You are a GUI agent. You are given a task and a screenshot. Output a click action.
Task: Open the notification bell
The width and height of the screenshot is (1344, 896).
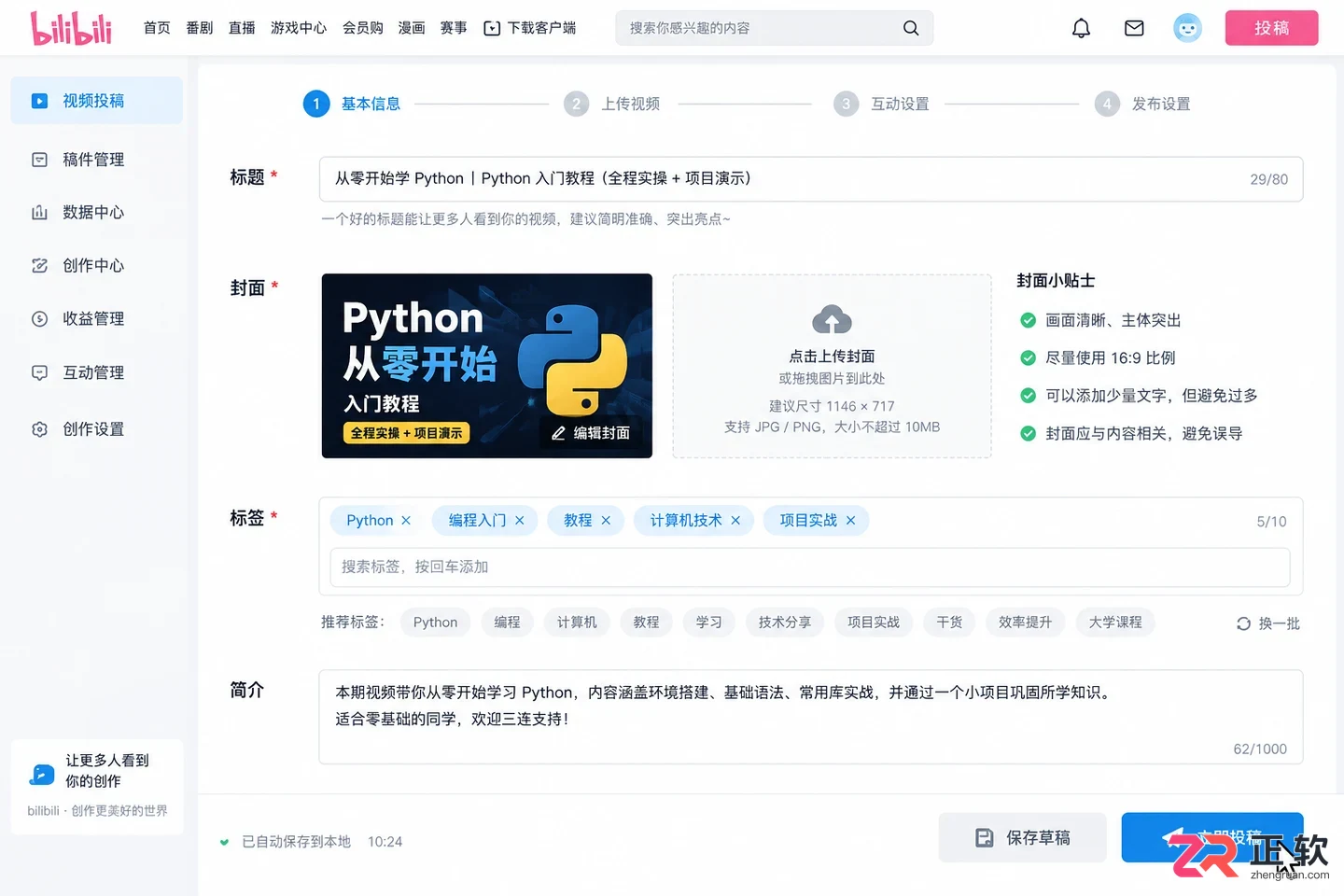click(x=1081, y=28)
